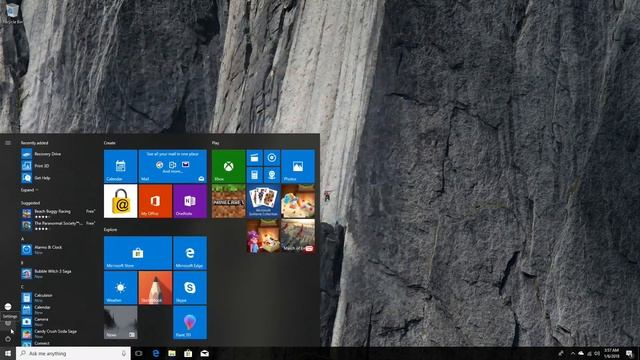Select suggested app The Paranormal Society

click(x=59, y=225)
